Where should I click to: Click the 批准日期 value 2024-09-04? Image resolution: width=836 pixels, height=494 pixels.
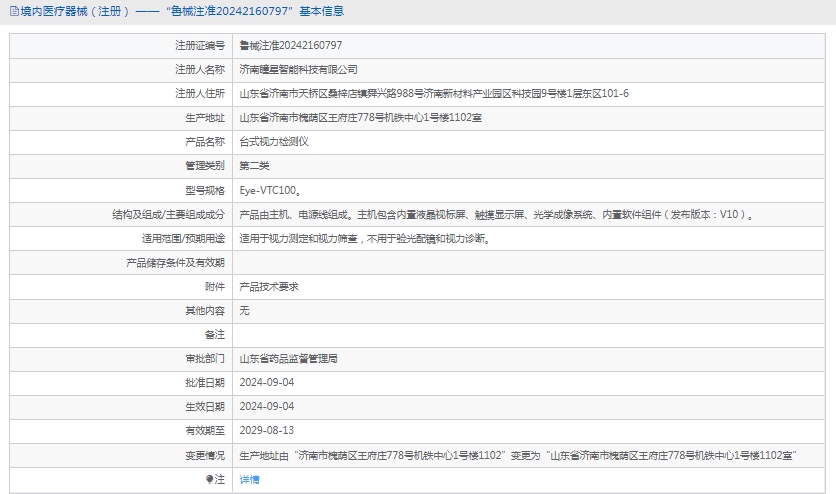(267, 382)
